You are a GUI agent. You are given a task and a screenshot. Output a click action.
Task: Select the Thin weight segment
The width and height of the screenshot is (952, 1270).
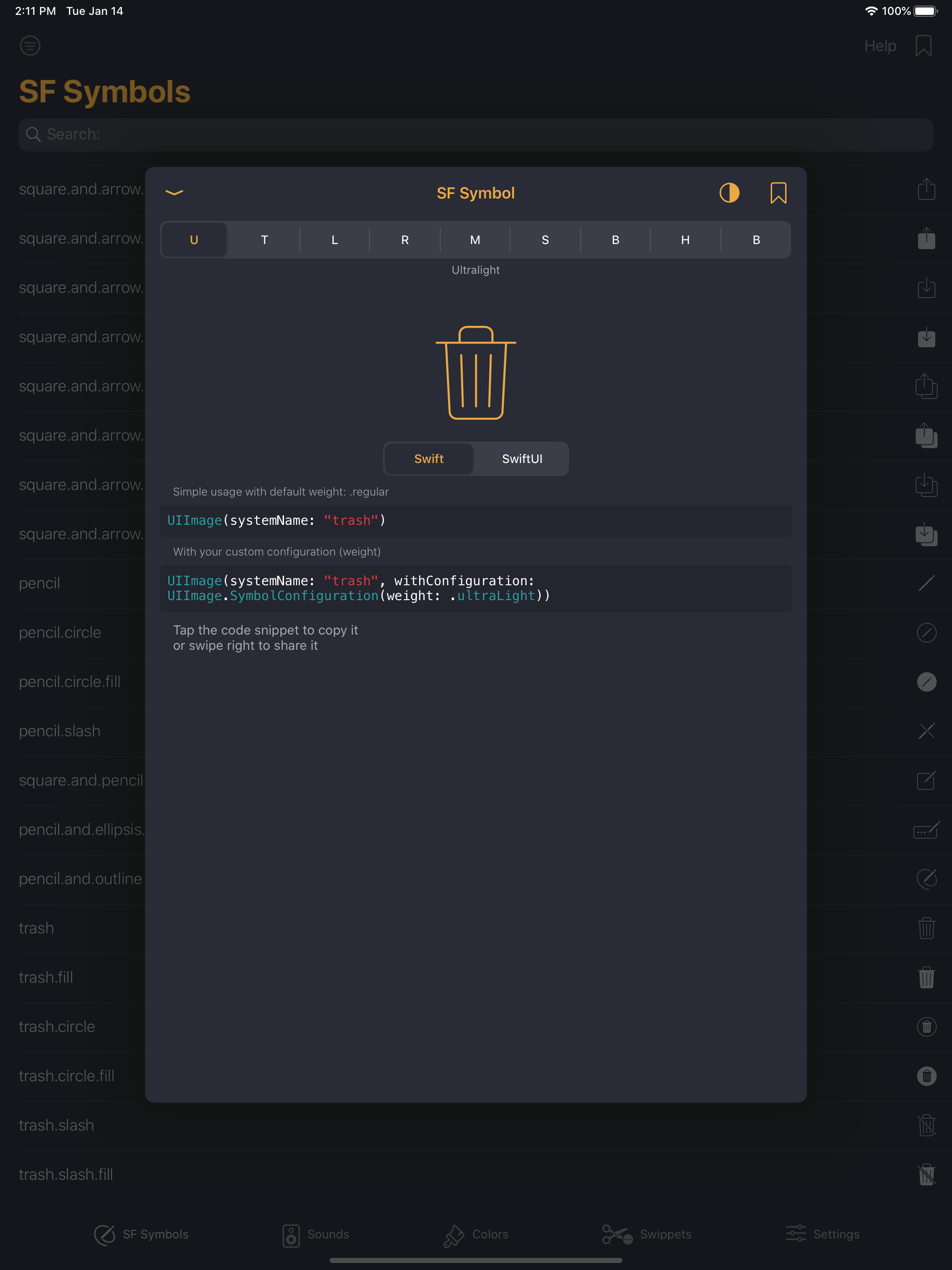click(x=264, y=239)
